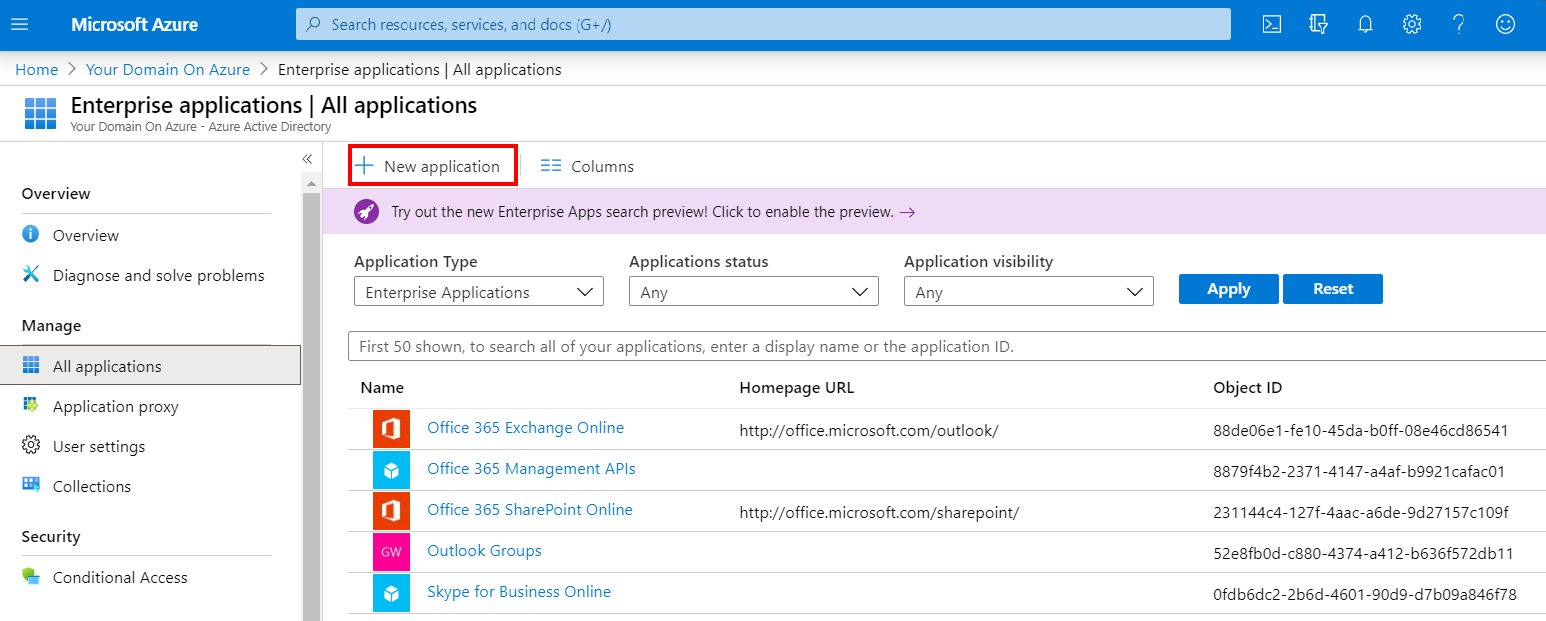
Task: Open the Directory and subscription filter
Action: tap(1318, 23)
